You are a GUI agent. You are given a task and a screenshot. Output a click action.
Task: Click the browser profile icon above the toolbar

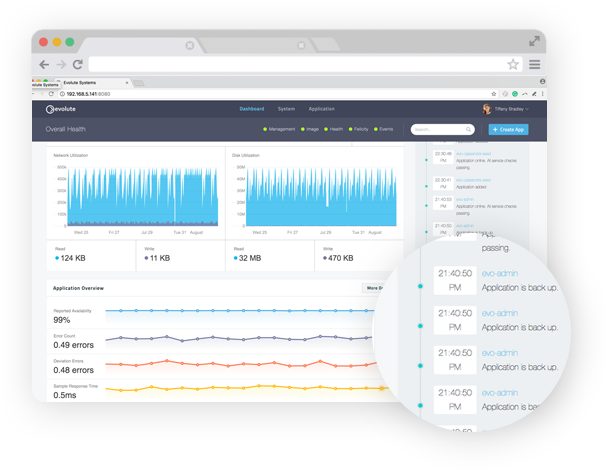point(542,81)
